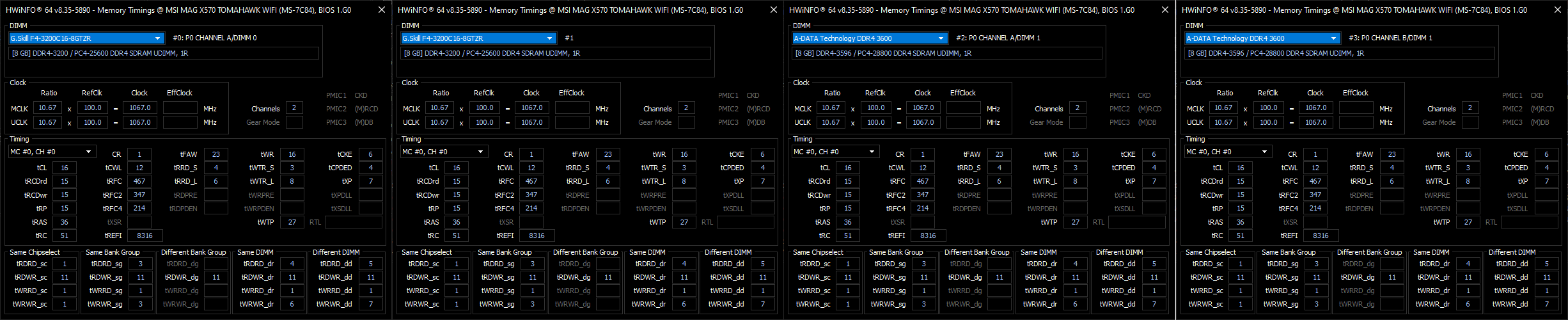Click the tCKE value 6 in the DIMM #1 window
Viewport: 1568px width, 320px height.
tap(762, 154)
